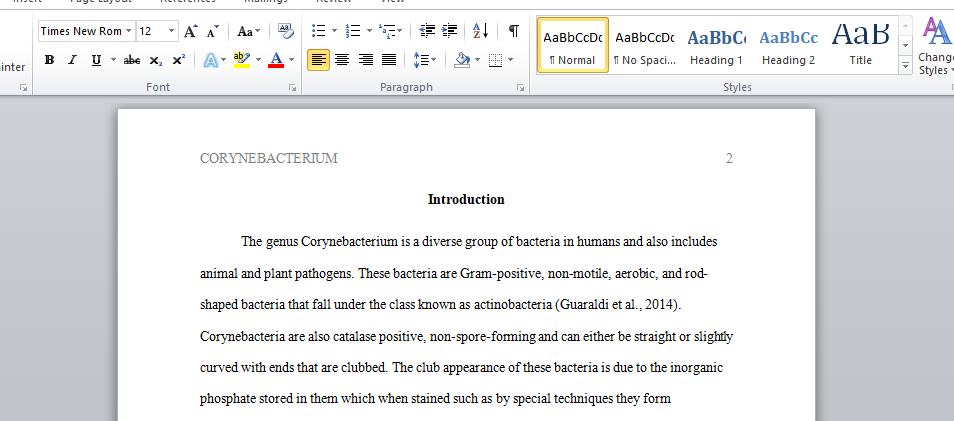
Task: Click the Borders icon
Action: (495, 60)
